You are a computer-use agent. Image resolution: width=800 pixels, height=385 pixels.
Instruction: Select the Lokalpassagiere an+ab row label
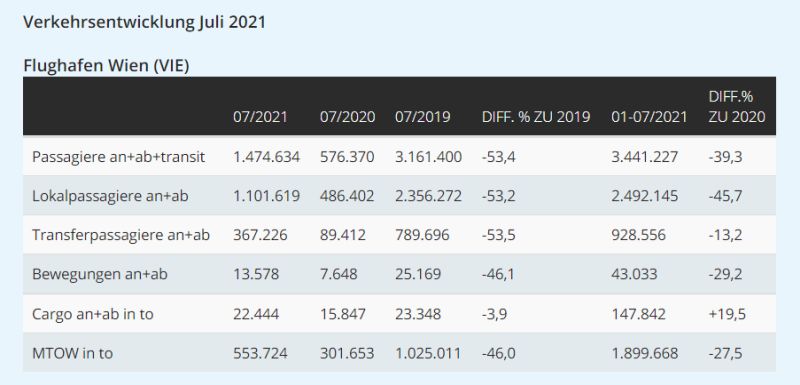coord(110,196)
